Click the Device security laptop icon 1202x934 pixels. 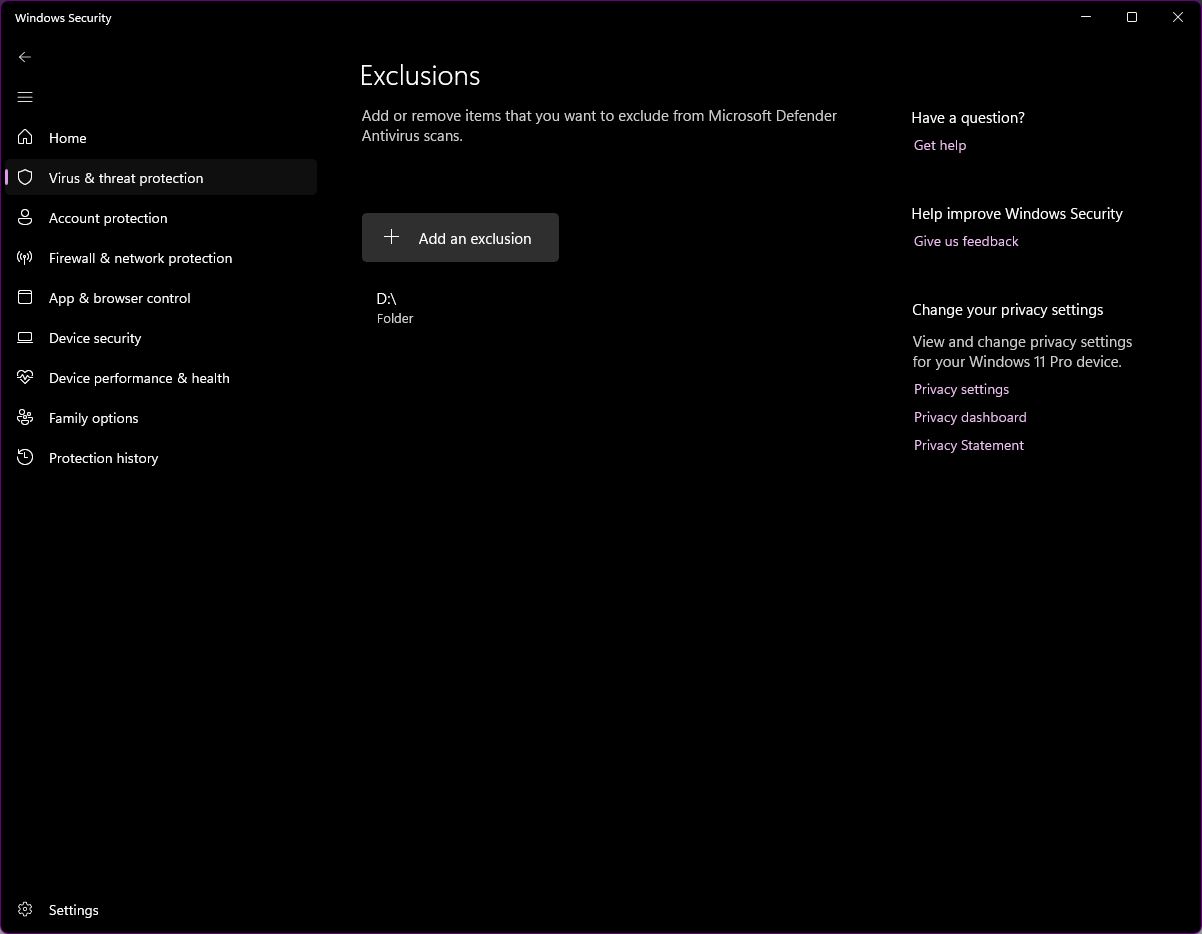[x=25, y=338]
